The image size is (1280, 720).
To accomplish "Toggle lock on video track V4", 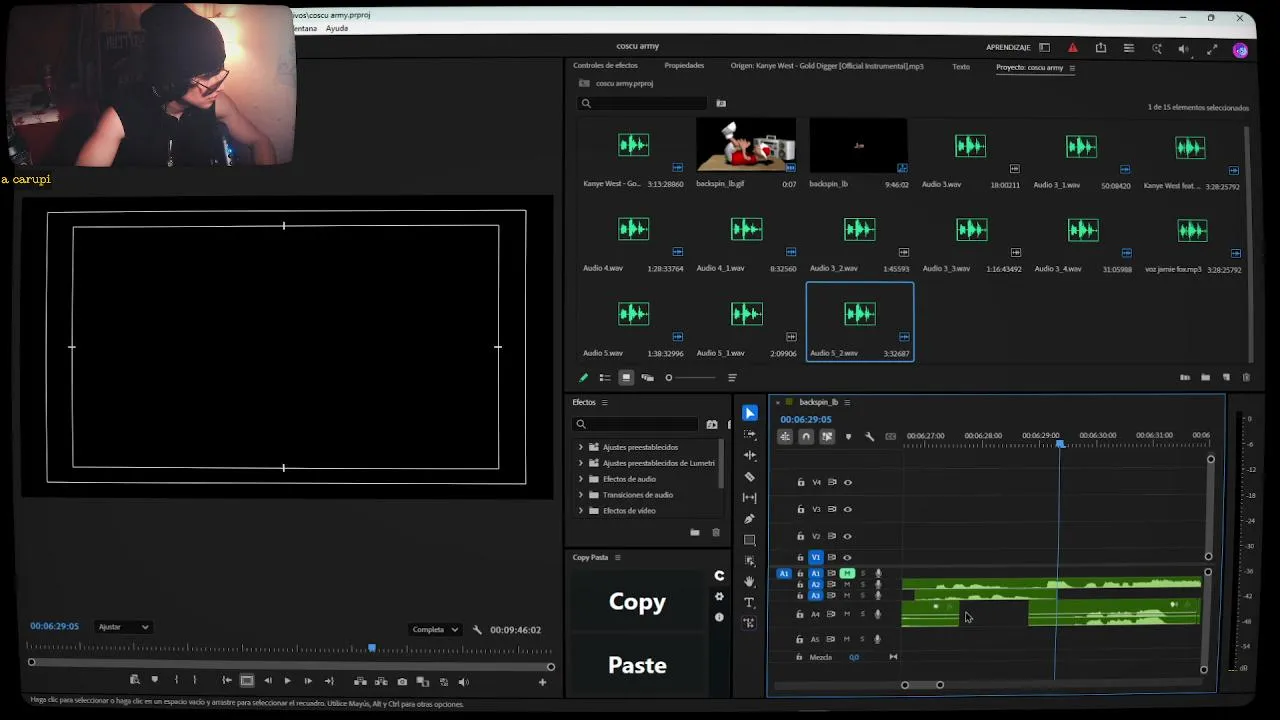I will [801, 482].
